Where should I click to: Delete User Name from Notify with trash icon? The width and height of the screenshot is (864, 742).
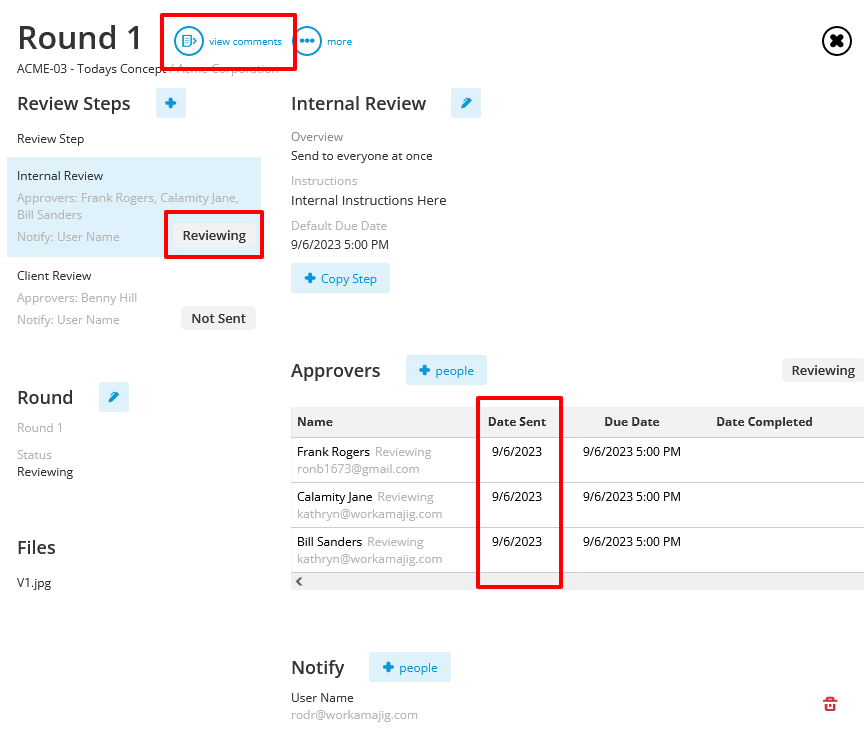click(x=830, y=703)
